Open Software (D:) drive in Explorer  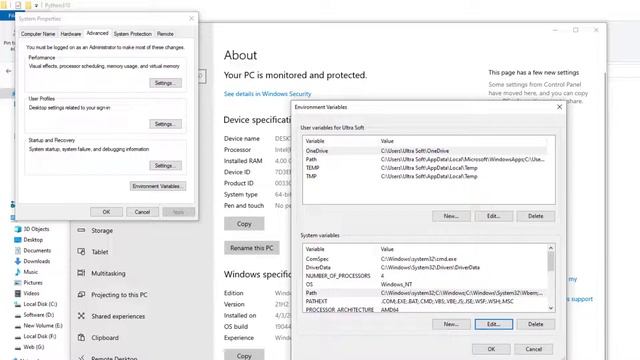(x=38, y=315)
